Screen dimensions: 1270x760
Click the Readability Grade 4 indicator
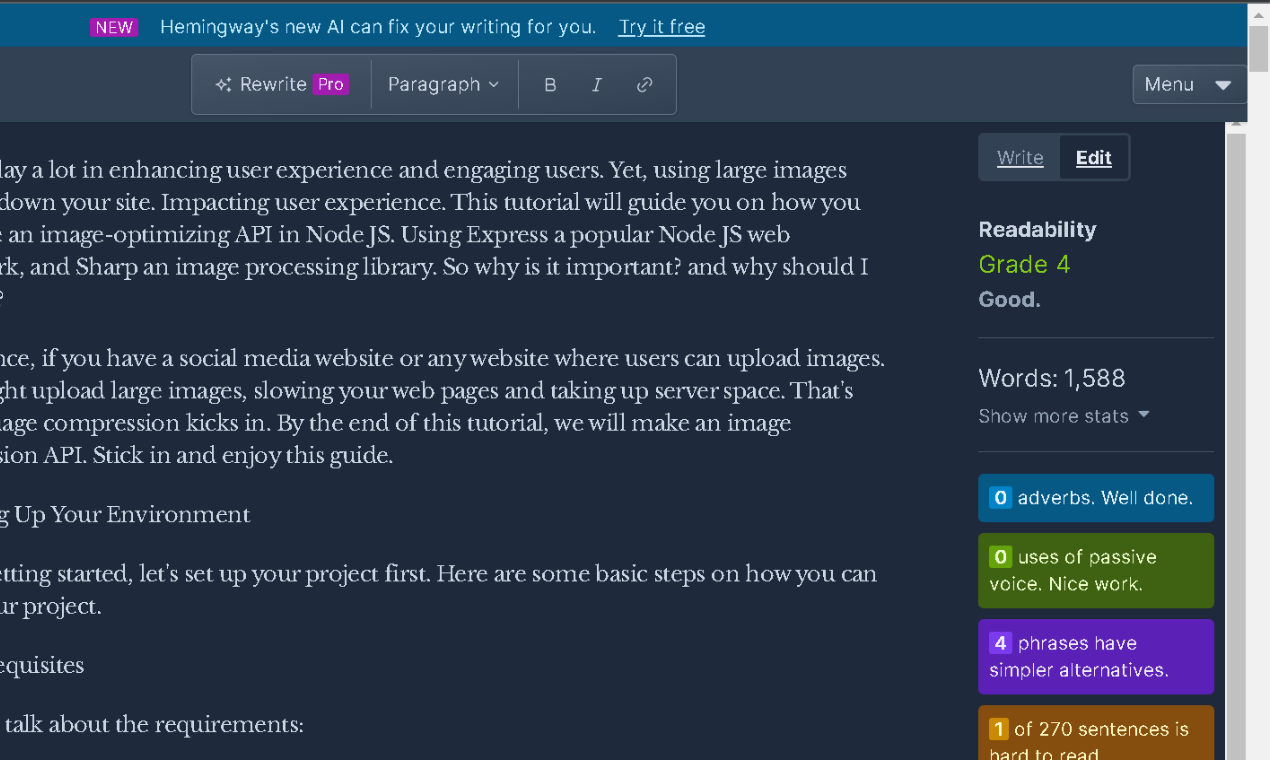click(x=1024, y=264)
